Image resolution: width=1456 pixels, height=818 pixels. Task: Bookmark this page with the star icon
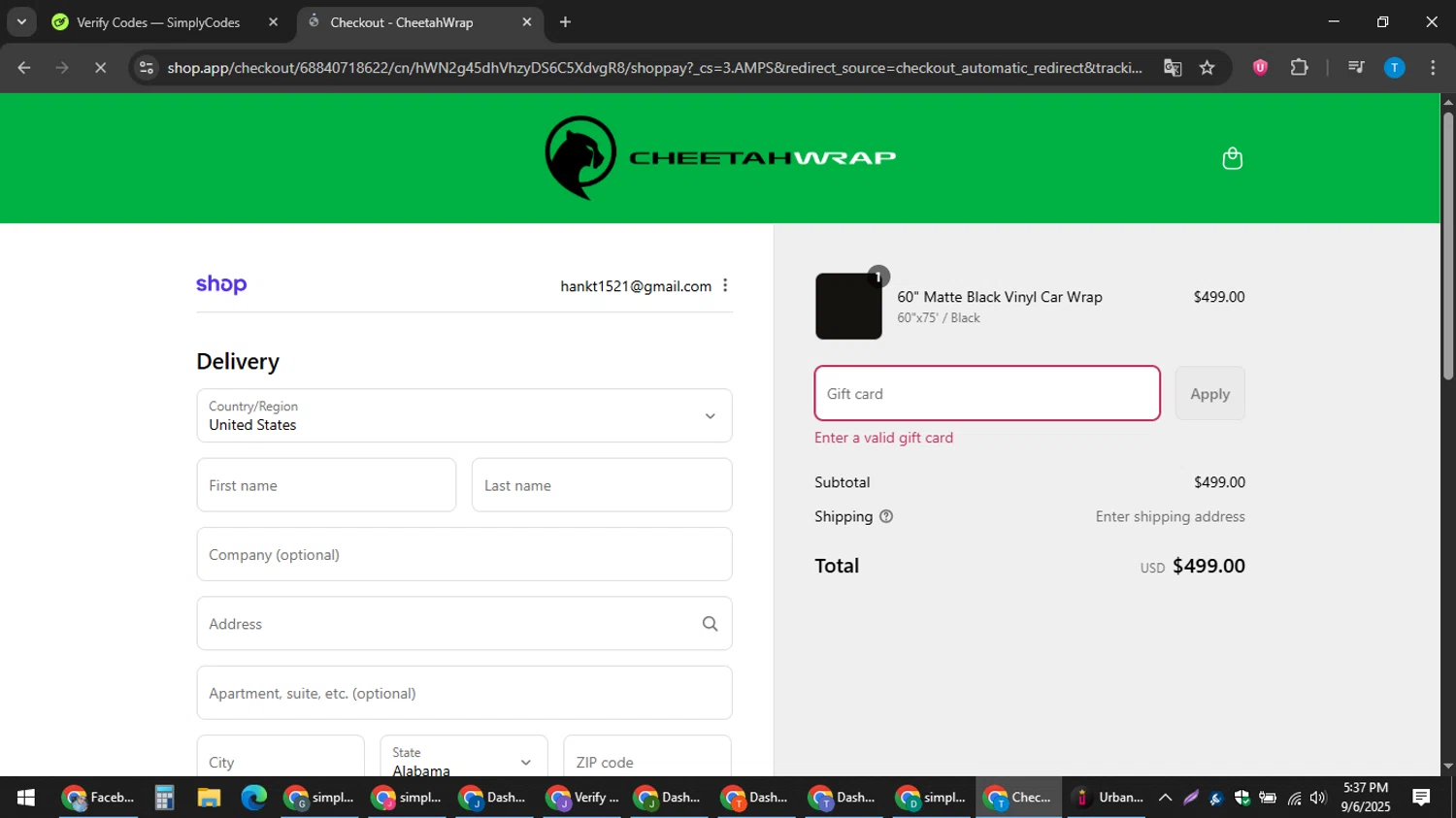[1208, 67]
